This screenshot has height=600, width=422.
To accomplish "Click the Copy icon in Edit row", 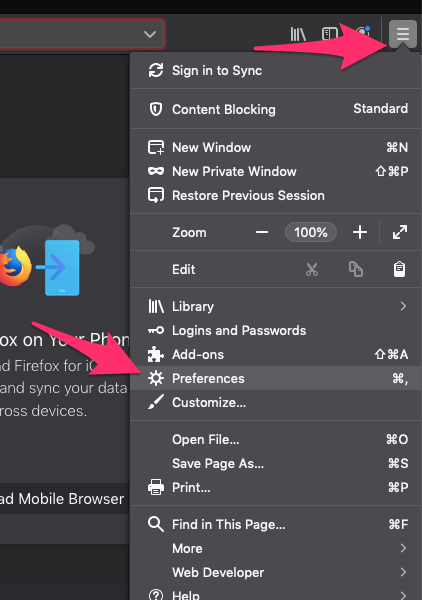I will point(356,269).
